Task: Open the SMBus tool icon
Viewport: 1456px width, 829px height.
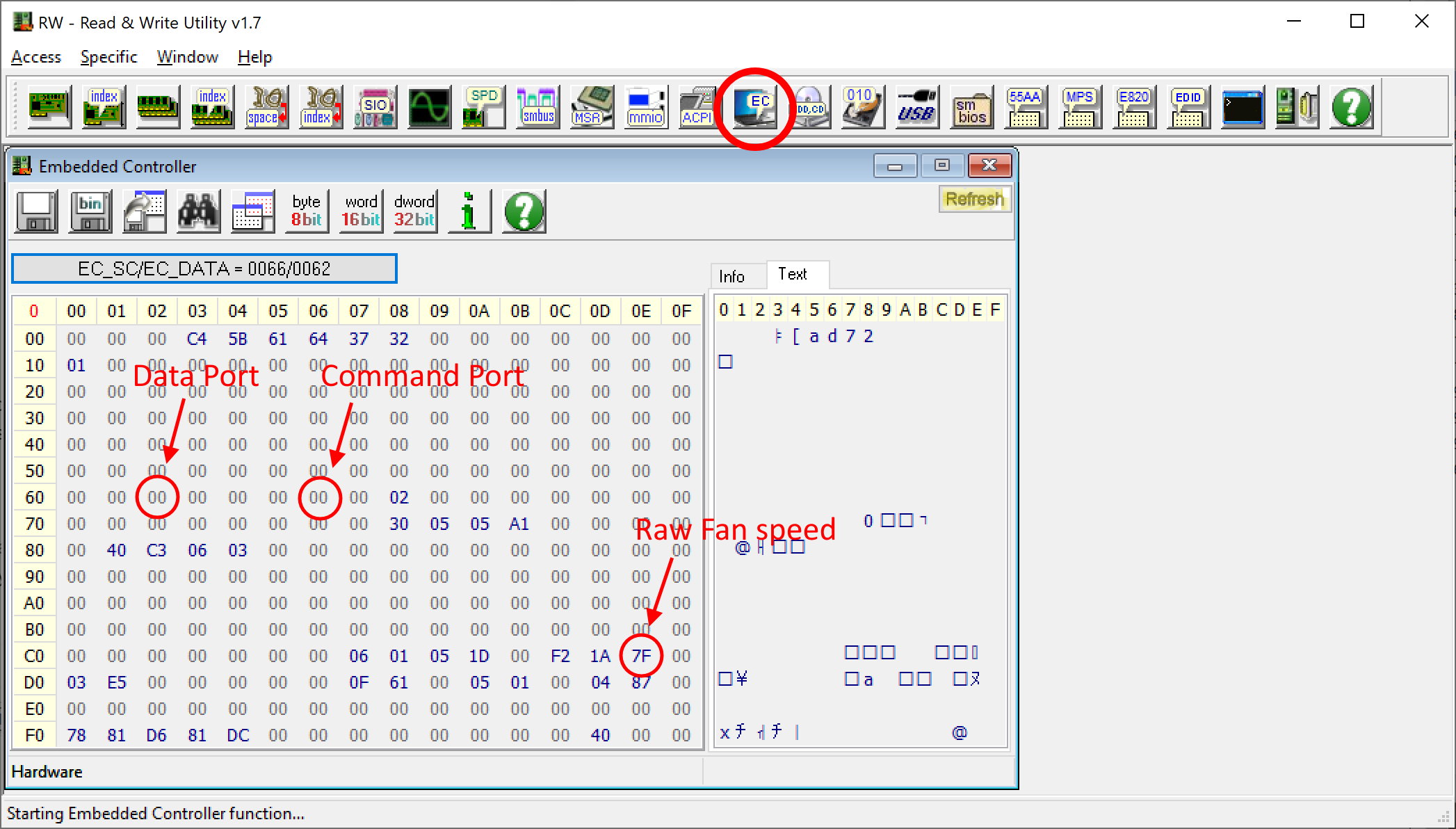Action: pos(537,107)
